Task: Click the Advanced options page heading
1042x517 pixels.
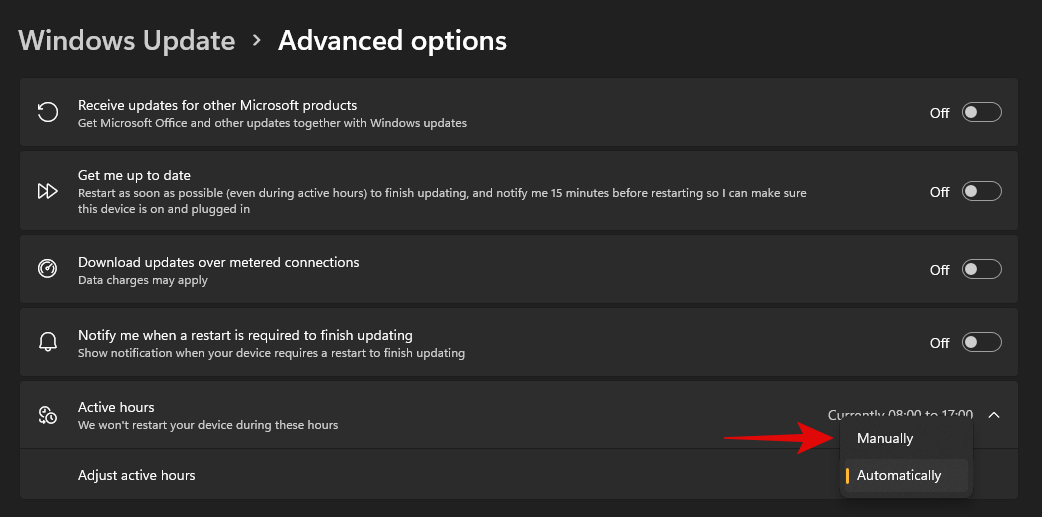Action: click(x=392, y=41)
